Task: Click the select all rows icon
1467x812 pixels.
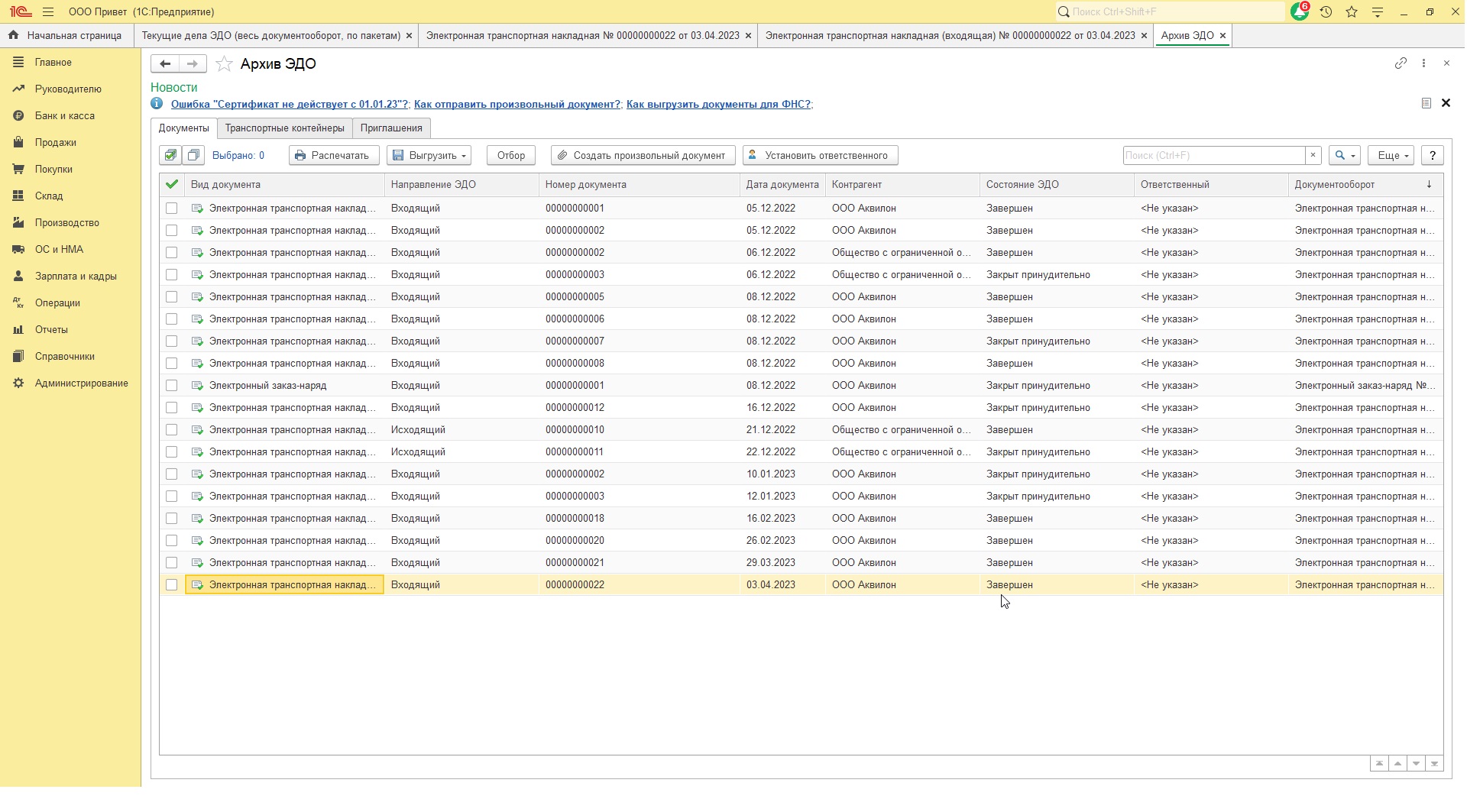Action: click(x=170, y=155)
